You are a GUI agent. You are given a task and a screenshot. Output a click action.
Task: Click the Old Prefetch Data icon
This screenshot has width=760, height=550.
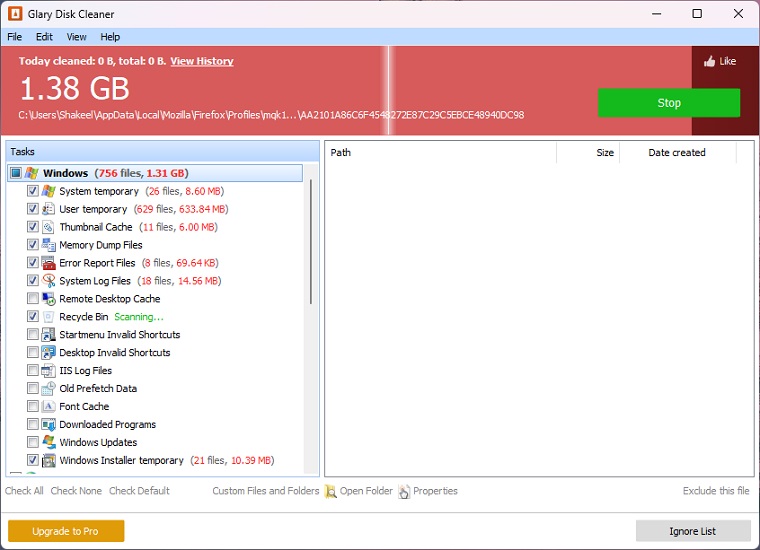point(48,388)
